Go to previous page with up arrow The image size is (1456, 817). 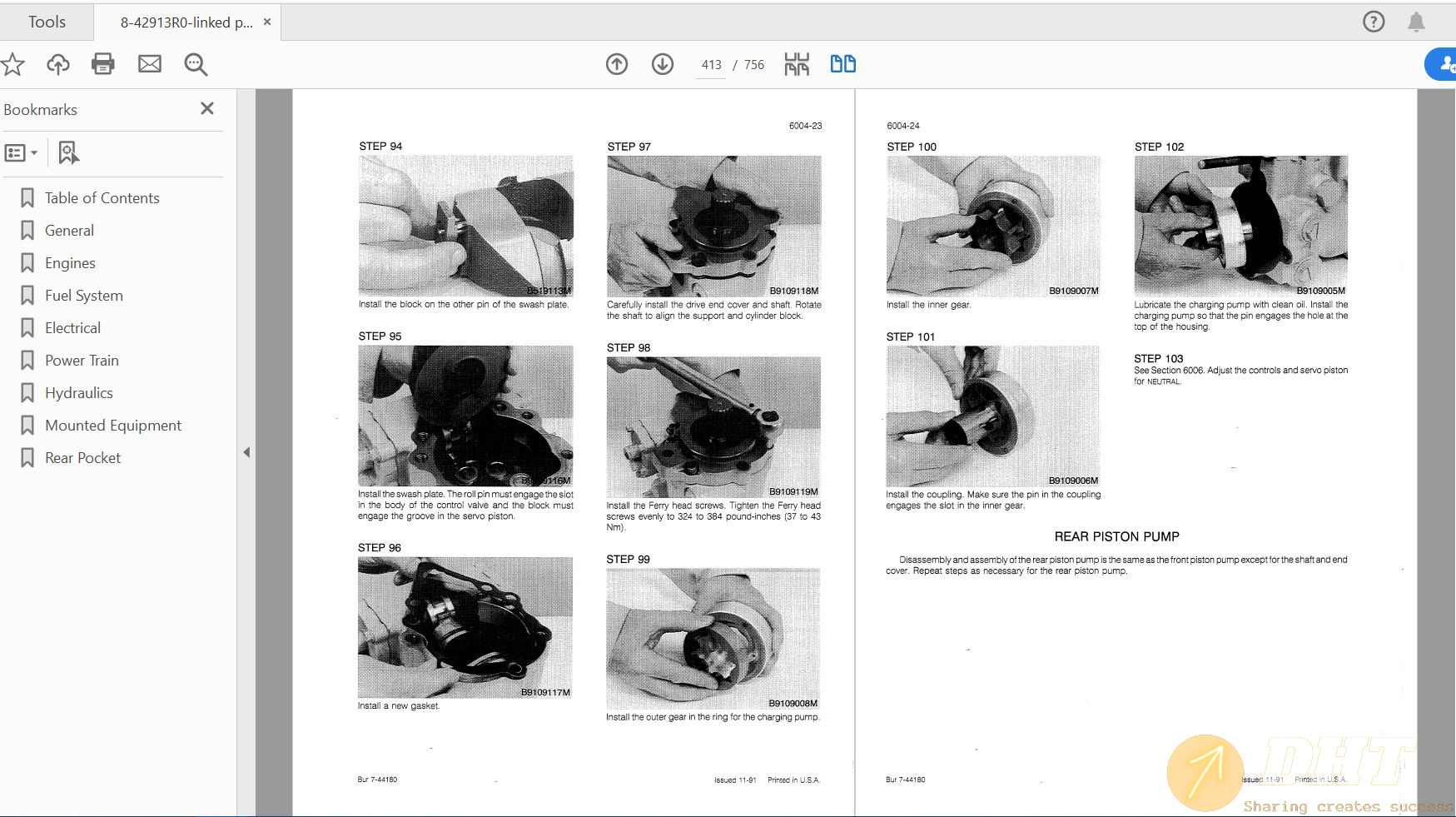tap(617, 64)
